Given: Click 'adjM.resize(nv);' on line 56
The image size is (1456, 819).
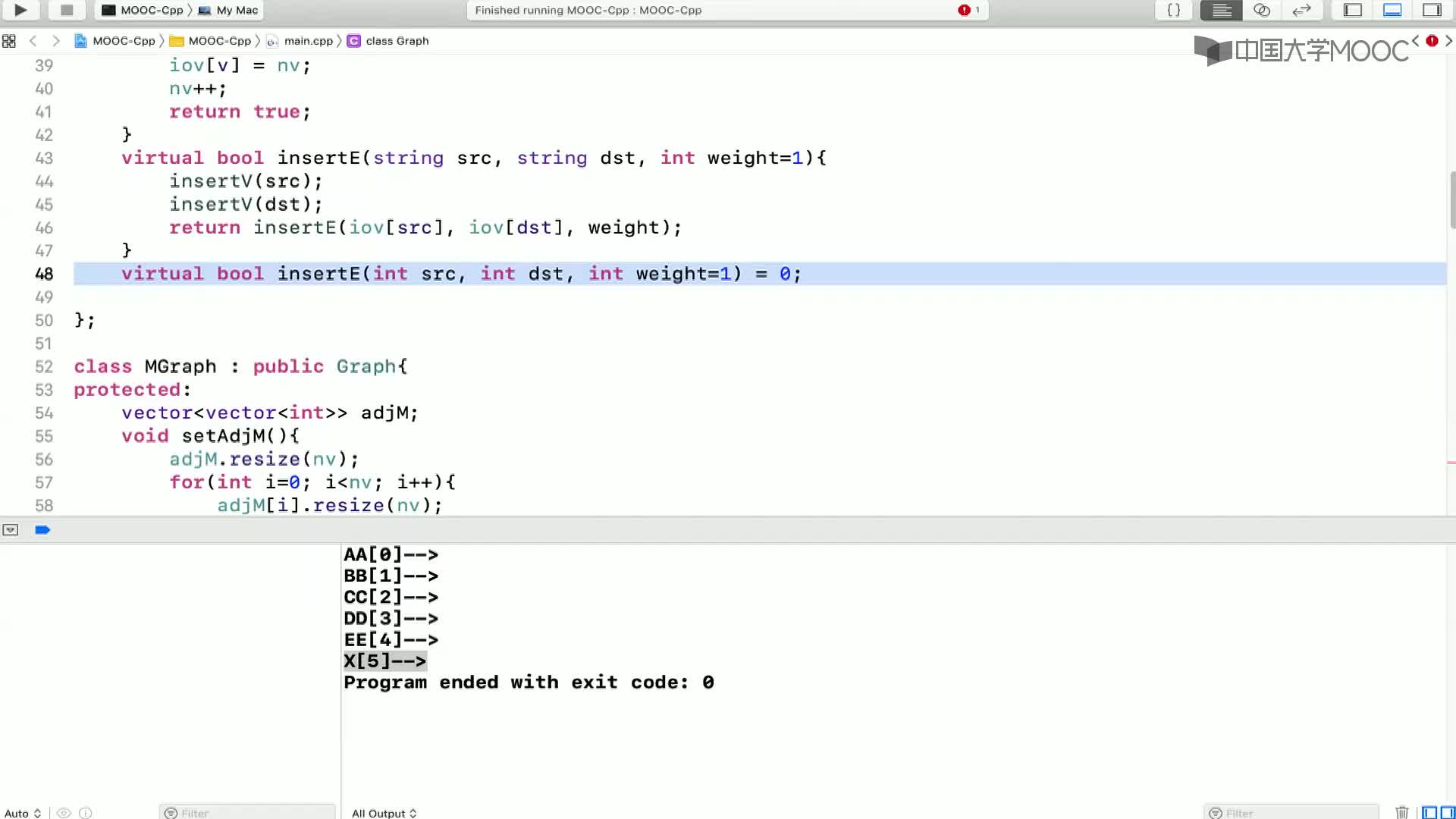Looking at the screenshot, I should [264, 460].
